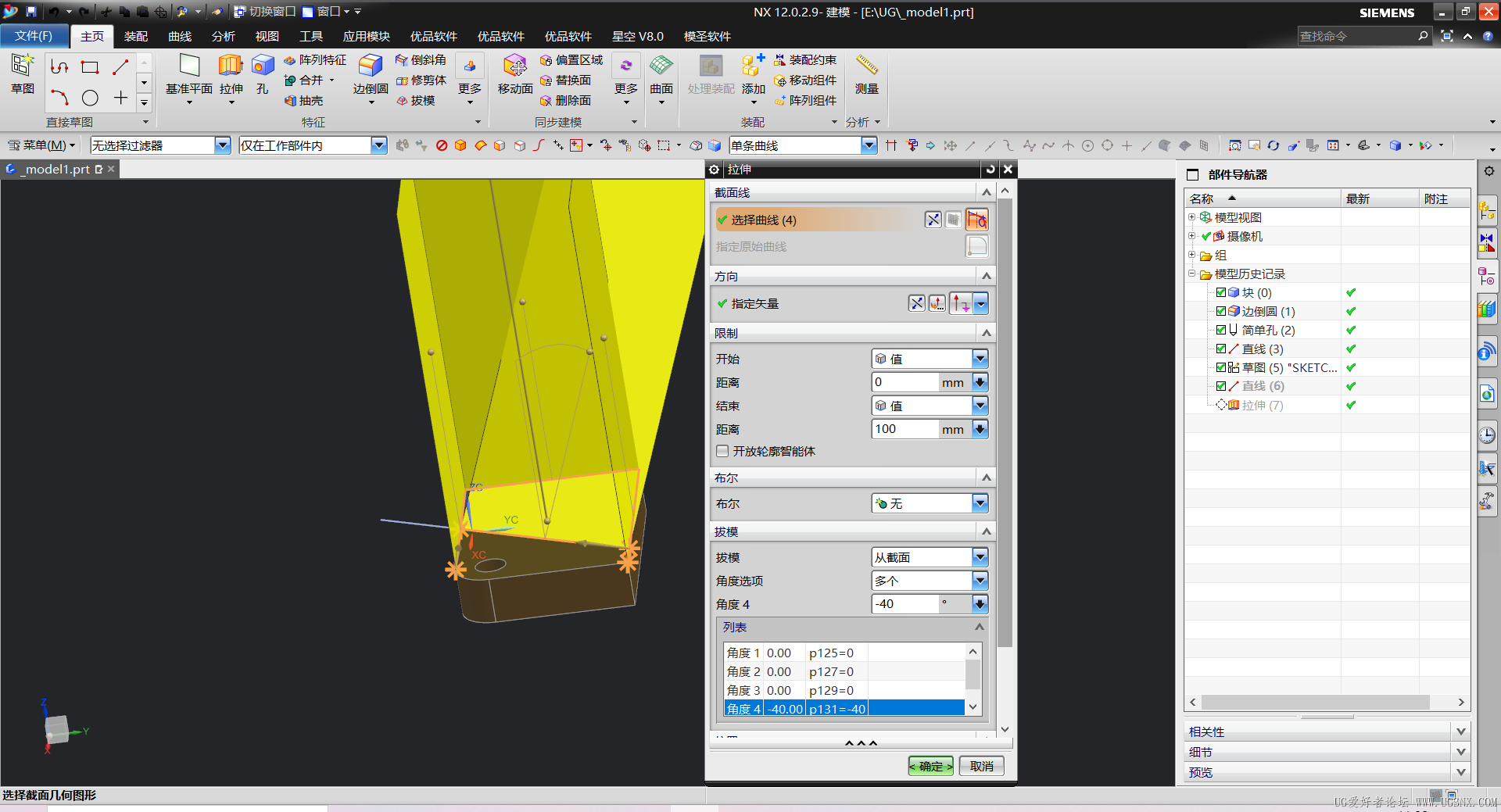
Task: Select 角度 2 row in angle list
Action: (x=844, y=671)
